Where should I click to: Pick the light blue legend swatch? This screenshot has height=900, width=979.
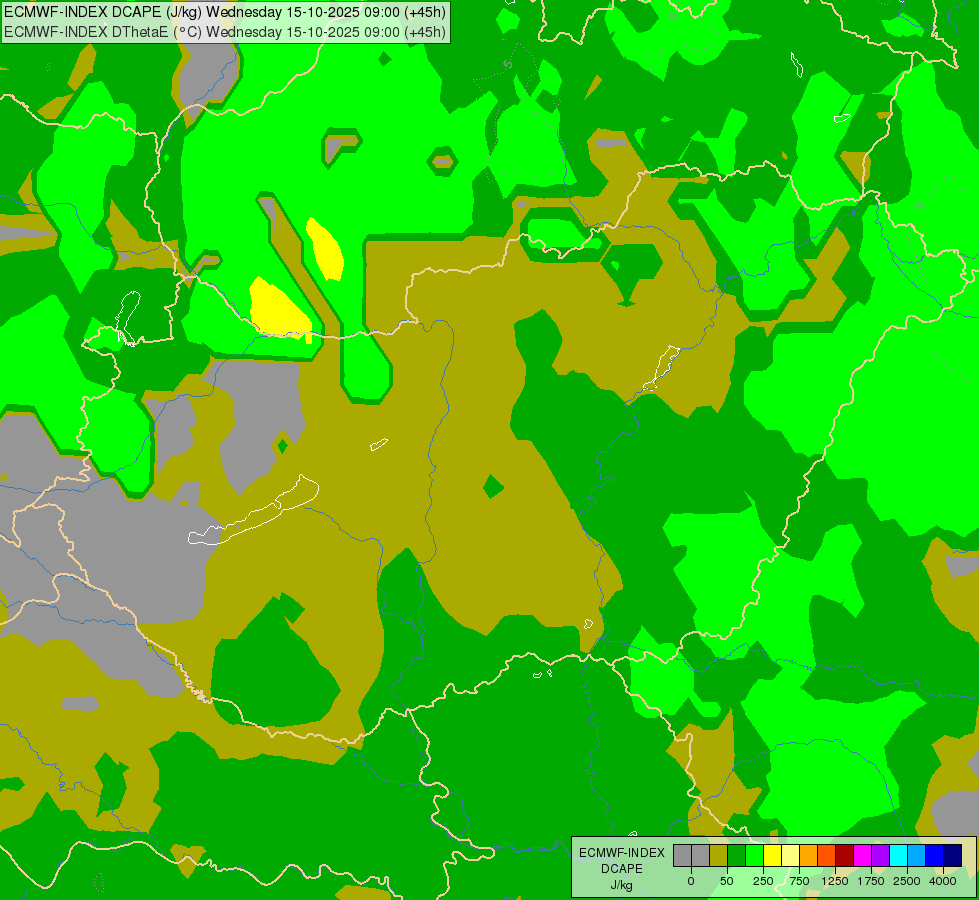(x=917, y=855)
